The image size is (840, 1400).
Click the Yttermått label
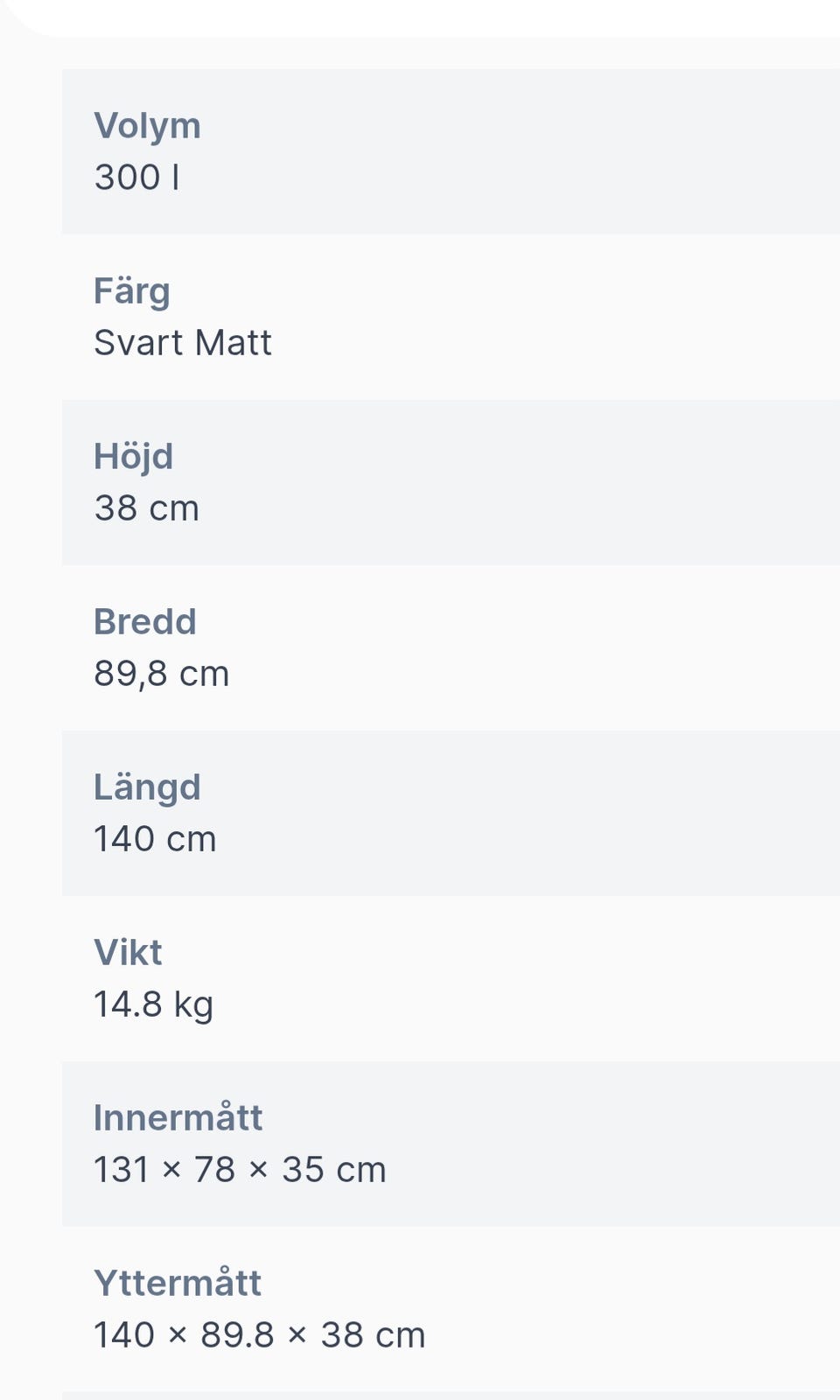click(x=178, y=1283)
